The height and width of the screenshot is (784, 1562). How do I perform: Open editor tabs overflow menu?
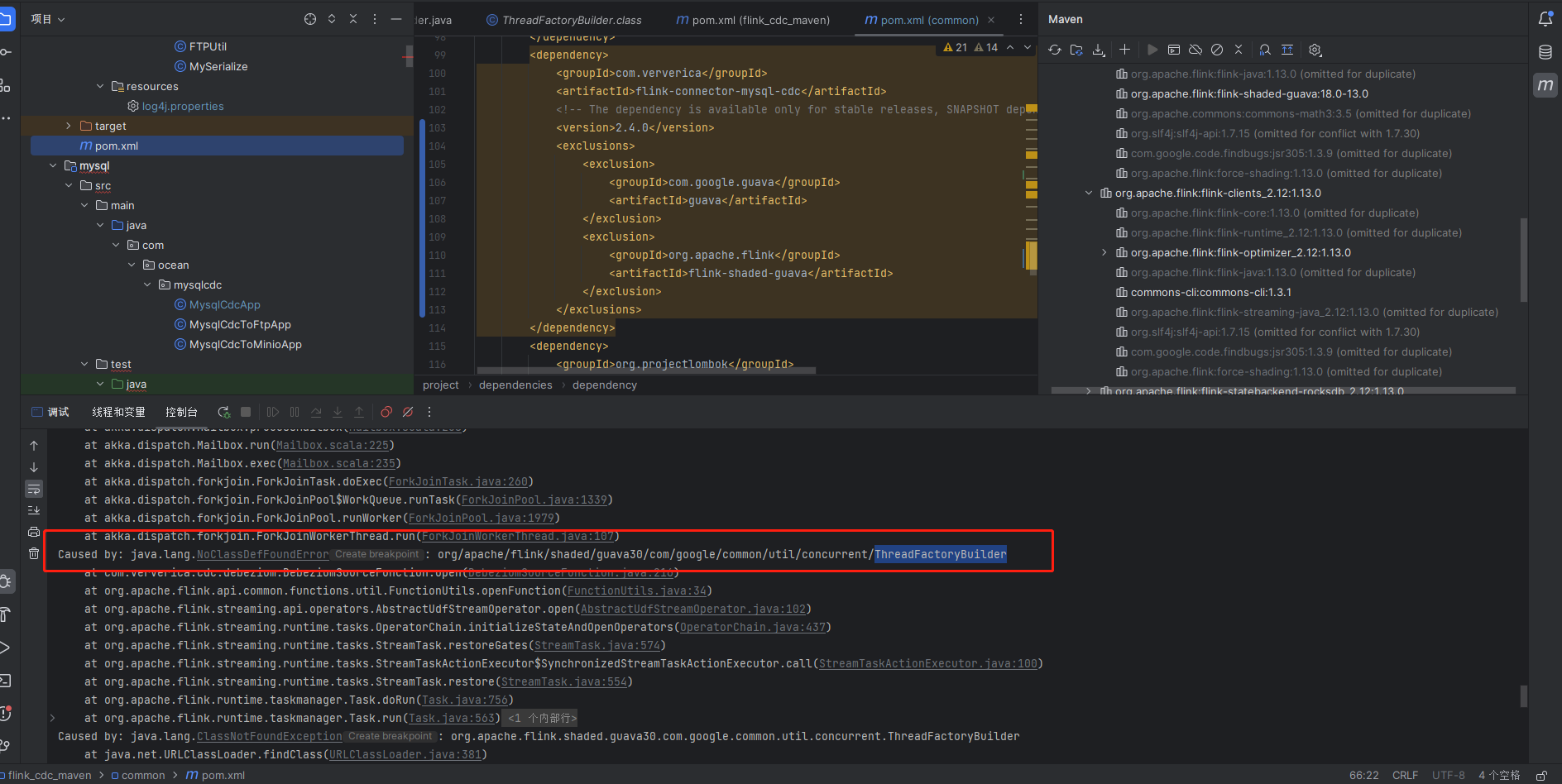tap(1021, 19)
